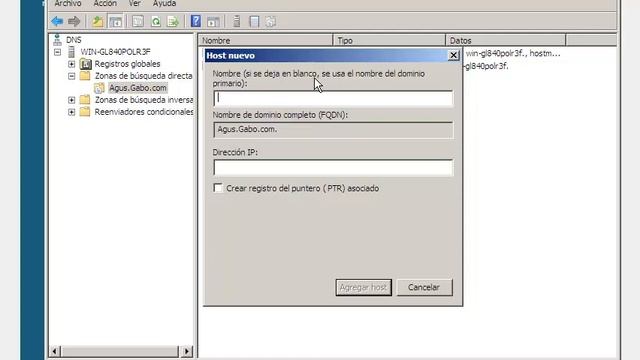The width and height of the screenshot is (640, 360).
Task: Open Properties toolbar icon
Action: click(x=138, y=21)
